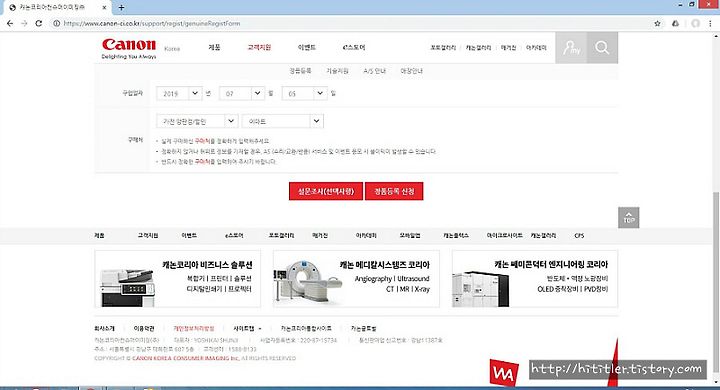The width and height of the screenshot is (720, 390).
Task: Click the Canon logo
Action: [x=129, y=48]
